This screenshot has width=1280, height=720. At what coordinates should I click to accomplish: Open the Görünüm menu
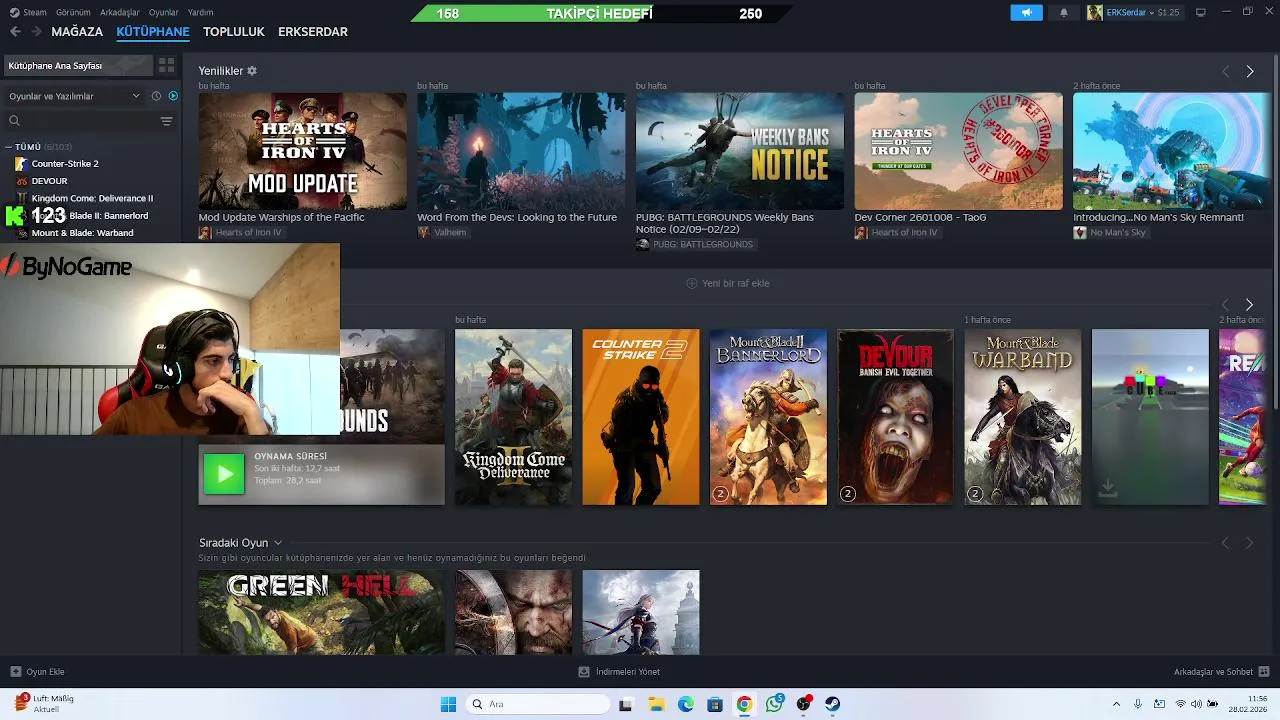point(73,12)
